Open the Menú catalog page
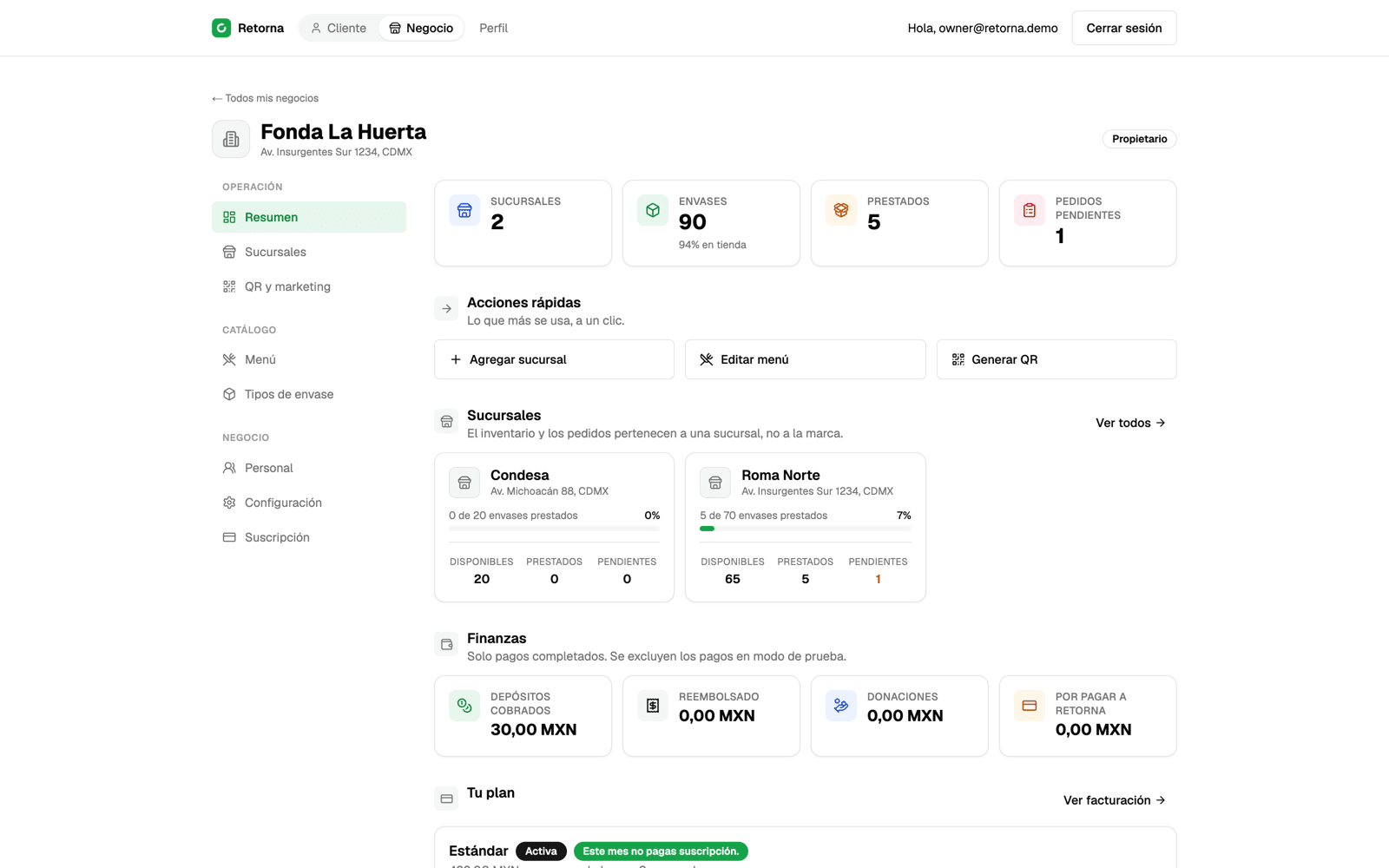 [309, 359]
